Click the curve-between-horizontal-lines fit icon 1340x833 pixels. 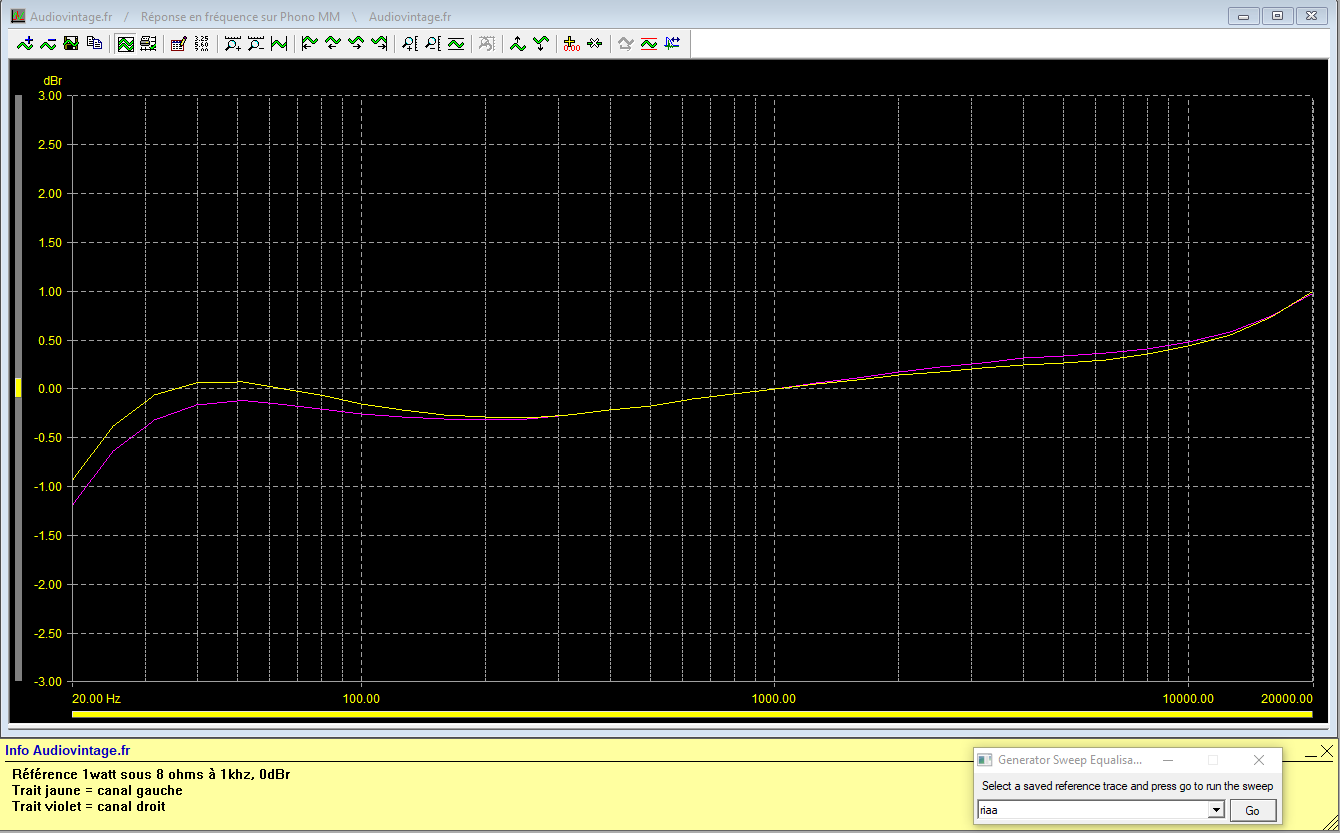[x=456, y=43]
